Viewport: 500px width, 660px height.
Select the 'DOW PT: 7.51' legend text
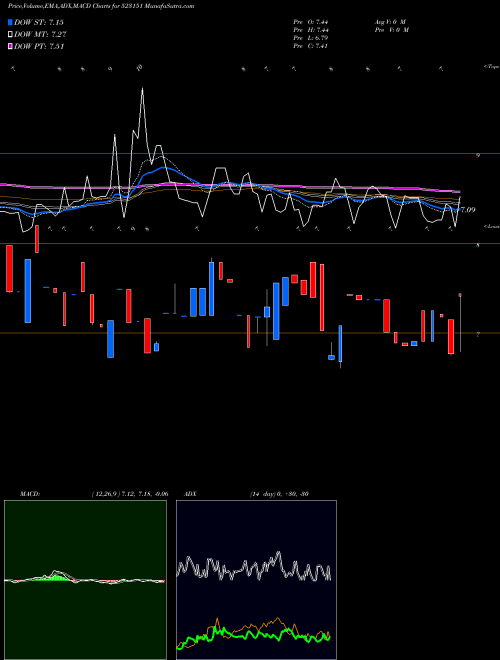[x=39, y=46]
